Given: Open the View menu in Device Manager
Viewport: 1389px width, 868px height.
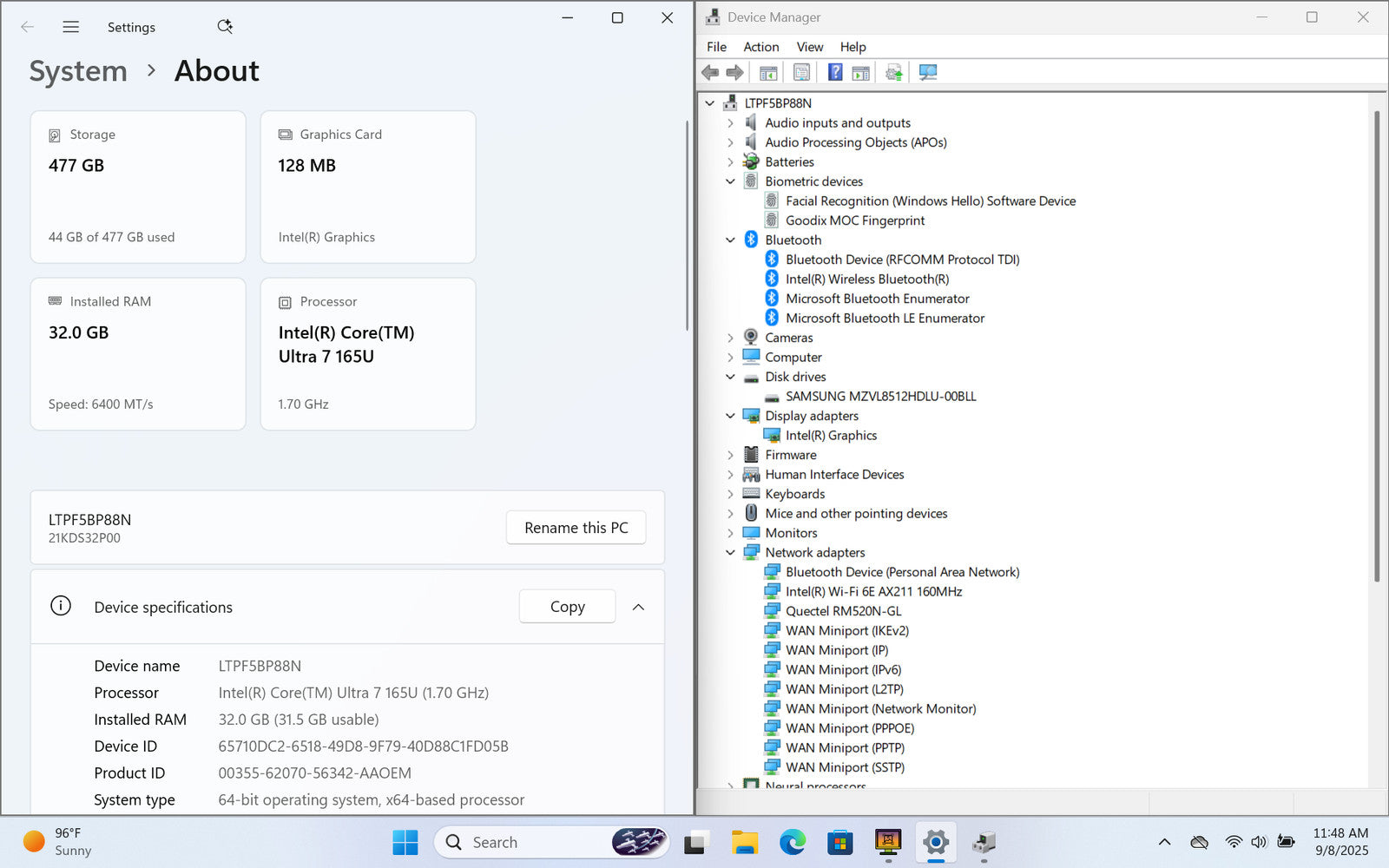Looking at the screenshot, I should pos(810,47).
